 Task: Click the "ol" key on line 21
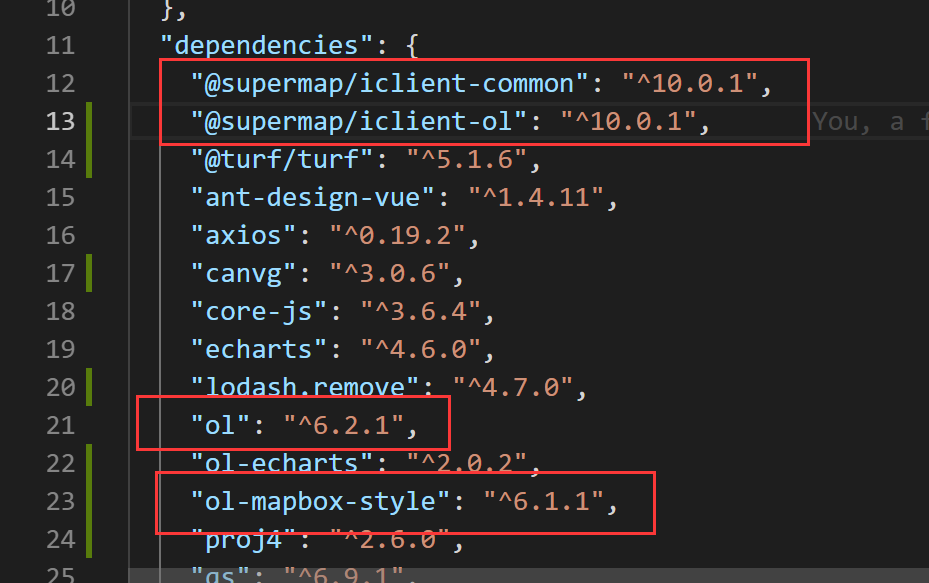point(220,425)
